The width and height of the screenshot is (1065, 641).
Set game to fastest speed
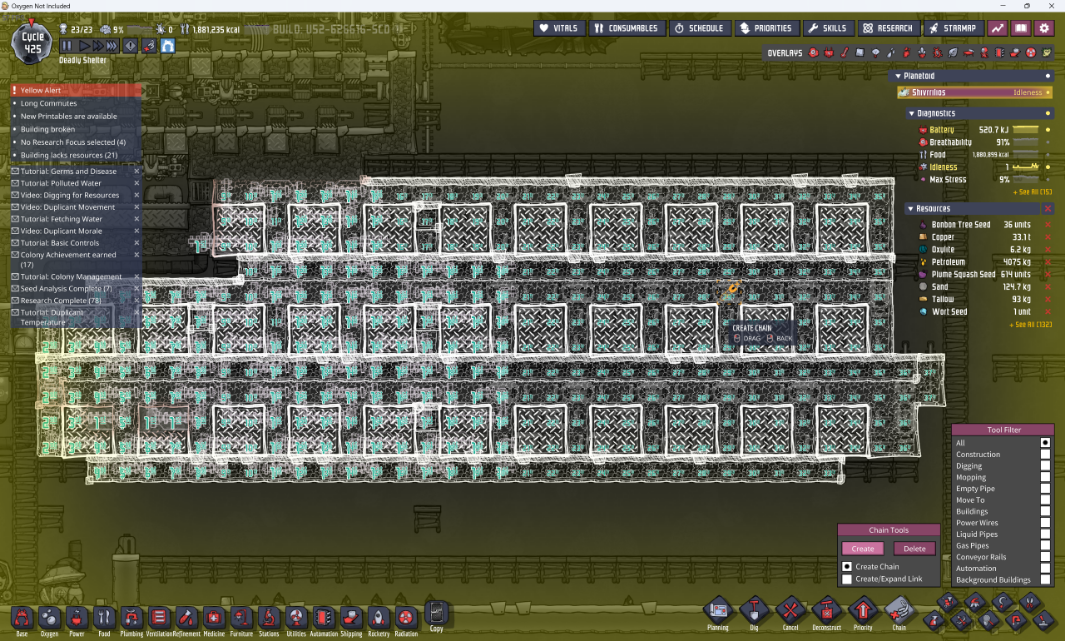112,45
